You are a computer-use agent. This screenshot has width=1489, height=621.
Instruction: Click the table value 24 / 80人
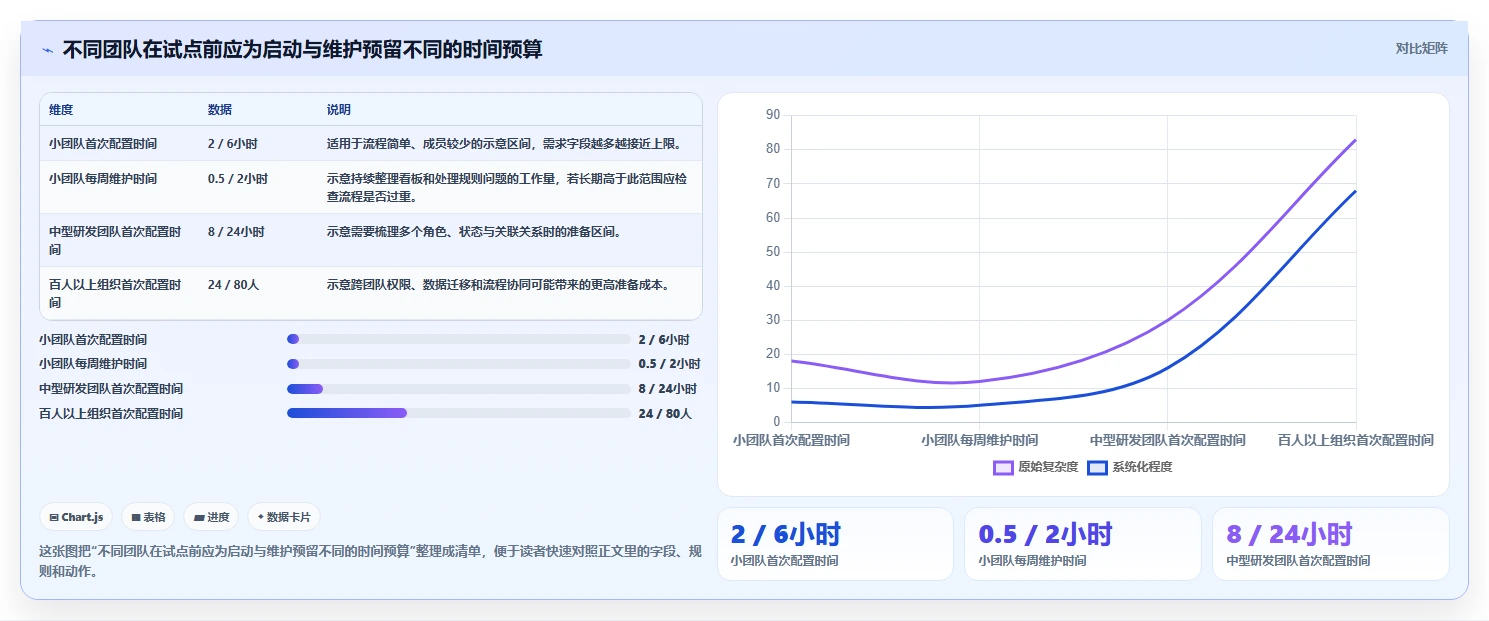tap(234, 285)
